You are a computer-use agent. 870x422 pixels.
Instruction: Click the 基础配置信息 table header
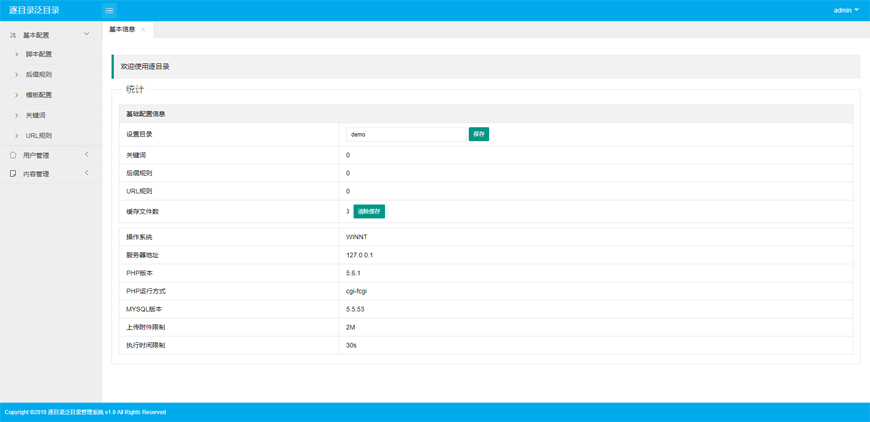click(485, 114)
